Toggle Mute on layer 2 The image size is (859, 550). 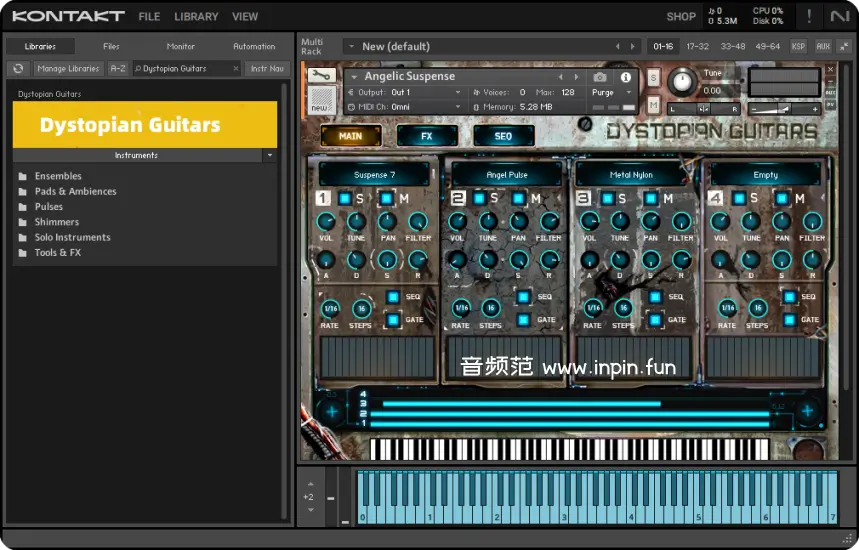pyautogui.click(x=519, y=199)
